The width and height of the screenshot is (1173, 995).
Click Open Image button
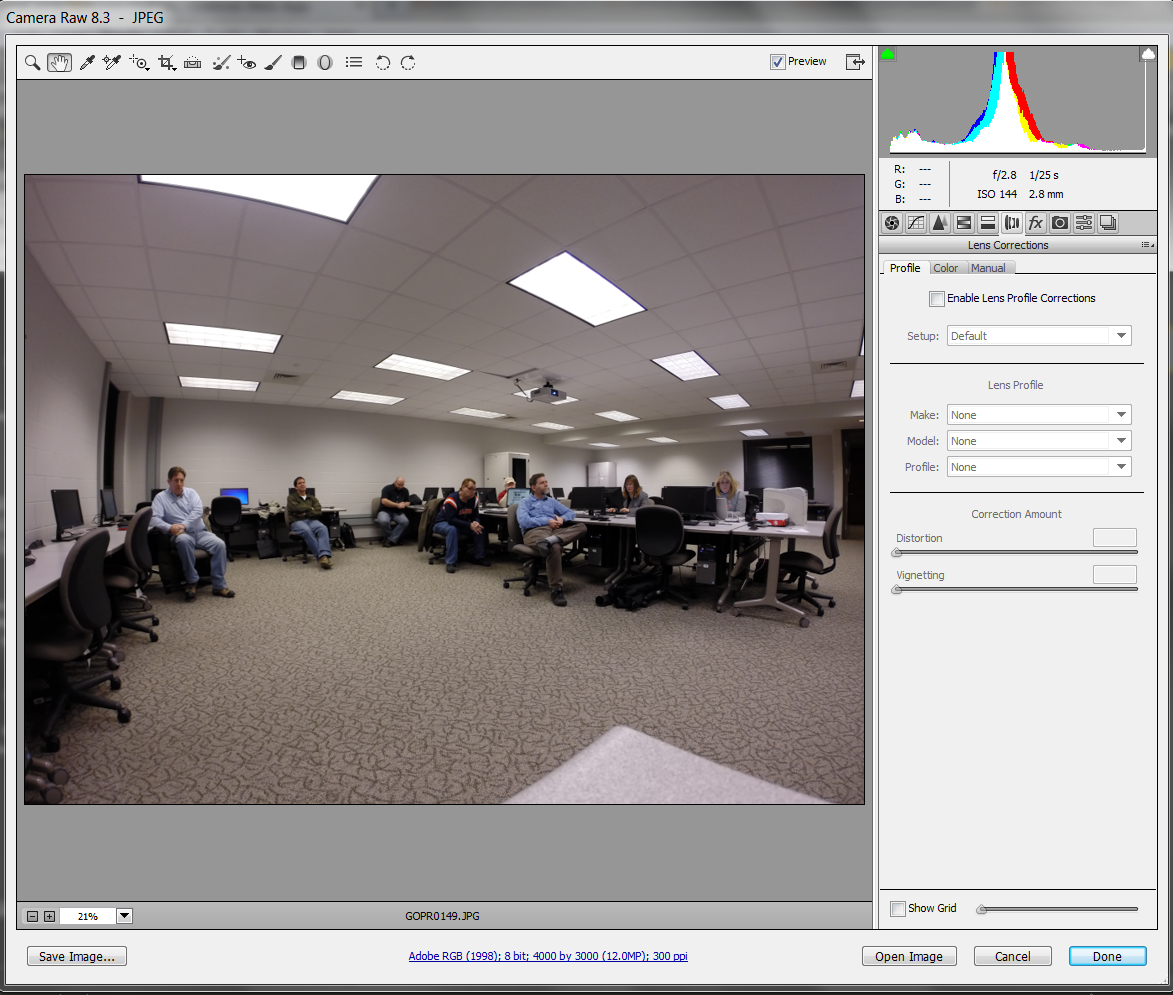click(x=909, y=956)
